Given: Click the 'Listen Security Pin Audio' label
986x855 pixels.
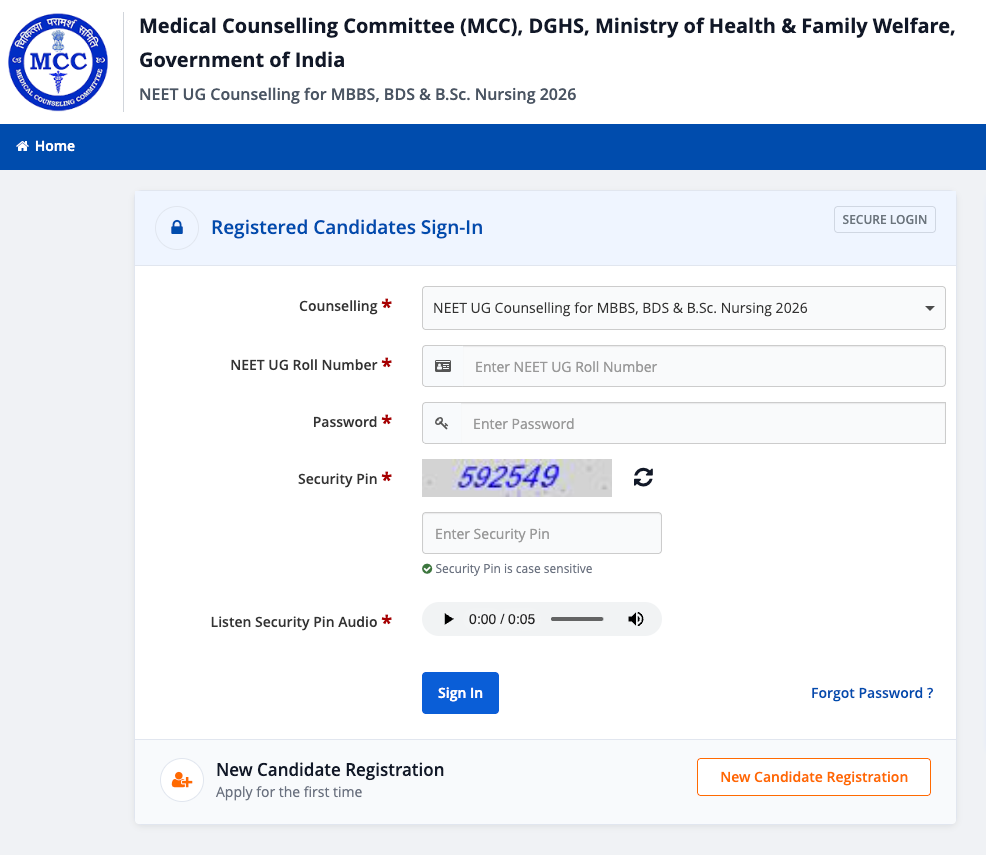Looking at the screenshot, I should point(294,622).
